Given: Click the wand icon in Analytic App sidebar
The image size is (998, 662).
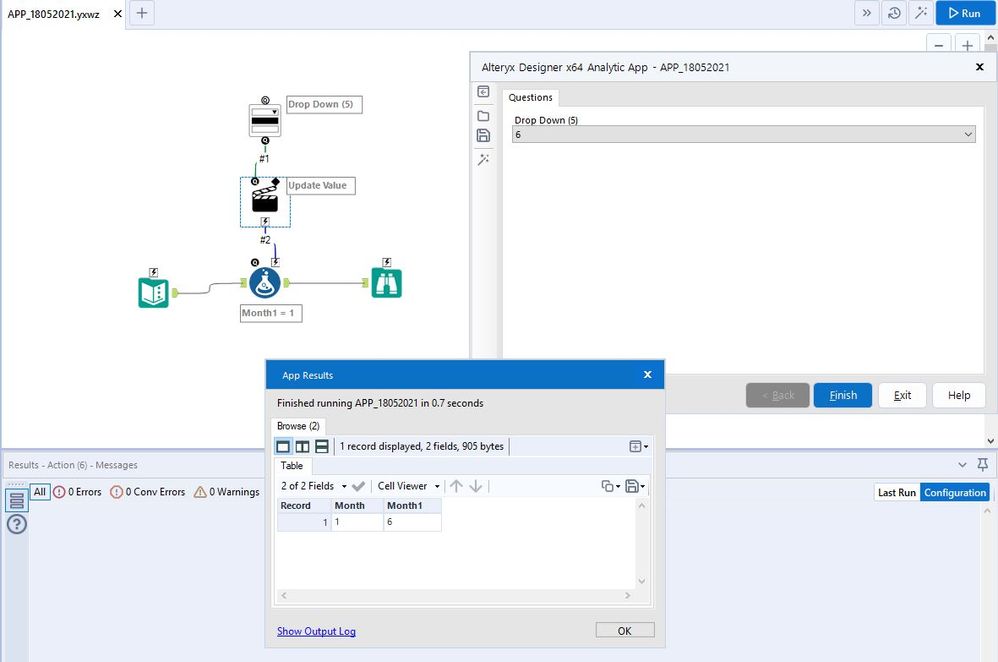Looking at the screenshot, I should (x=484, y=159).
